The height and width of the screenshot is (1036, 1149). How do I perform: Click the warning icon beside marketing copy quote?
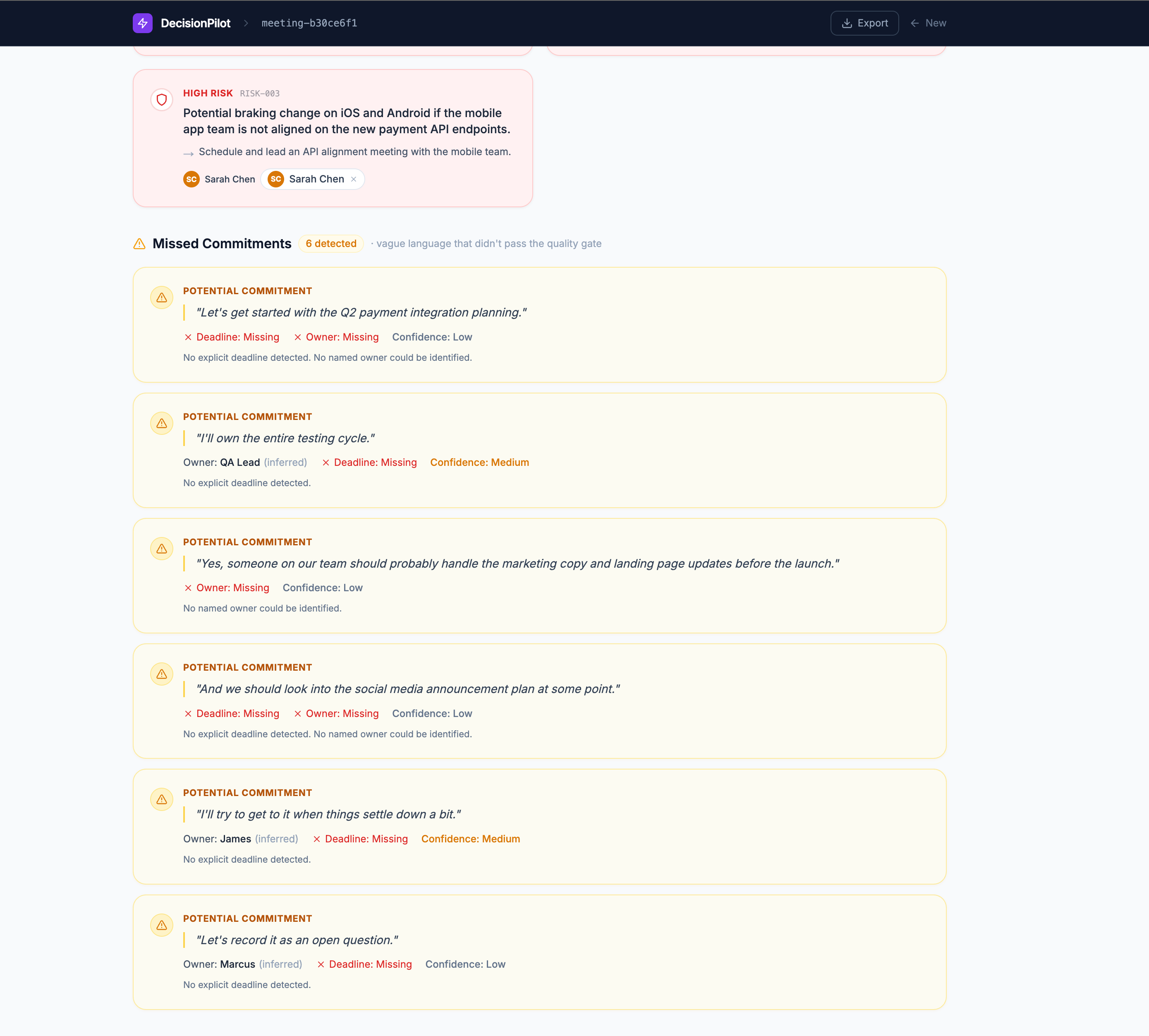click(162, 549)
